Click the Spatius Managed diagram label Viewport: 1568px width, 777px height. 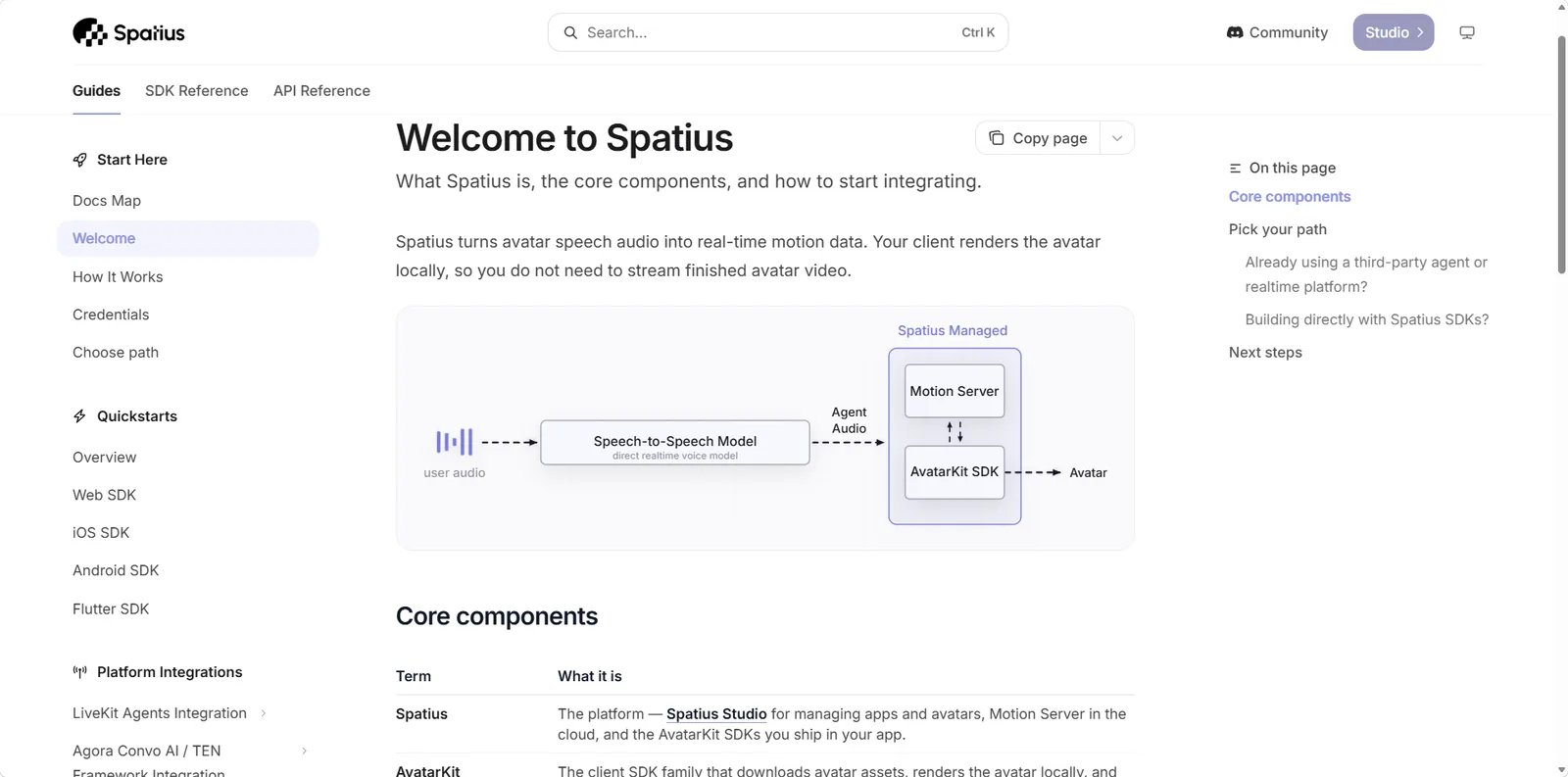953,331
